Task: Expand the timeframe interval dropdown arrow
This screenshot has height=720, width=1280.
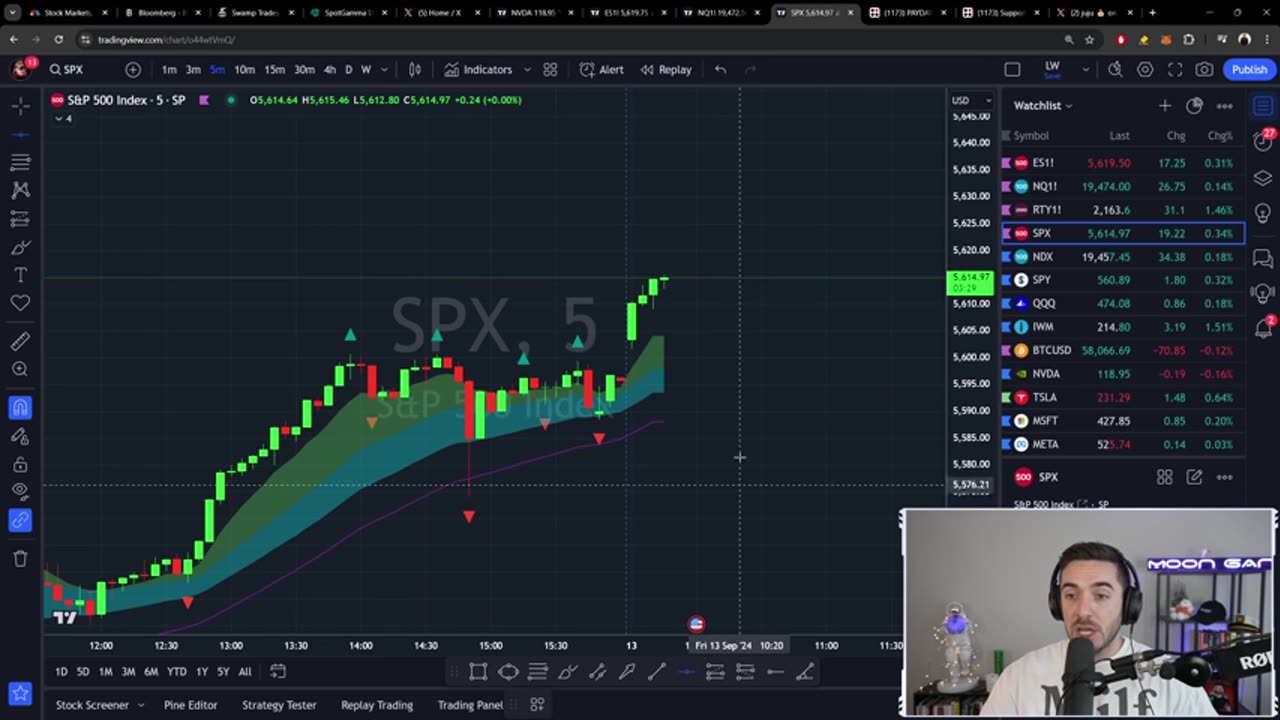Action: pyautogui.click(x=384, y=69)
